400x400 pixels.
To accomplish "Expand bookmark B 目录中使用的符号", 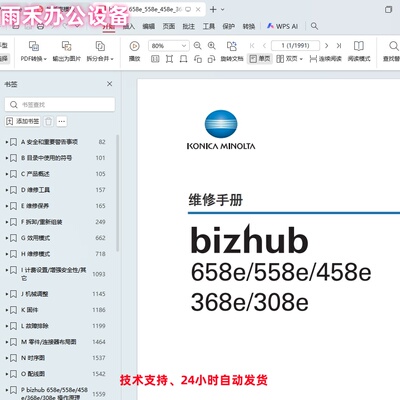I will pos(7,158).
